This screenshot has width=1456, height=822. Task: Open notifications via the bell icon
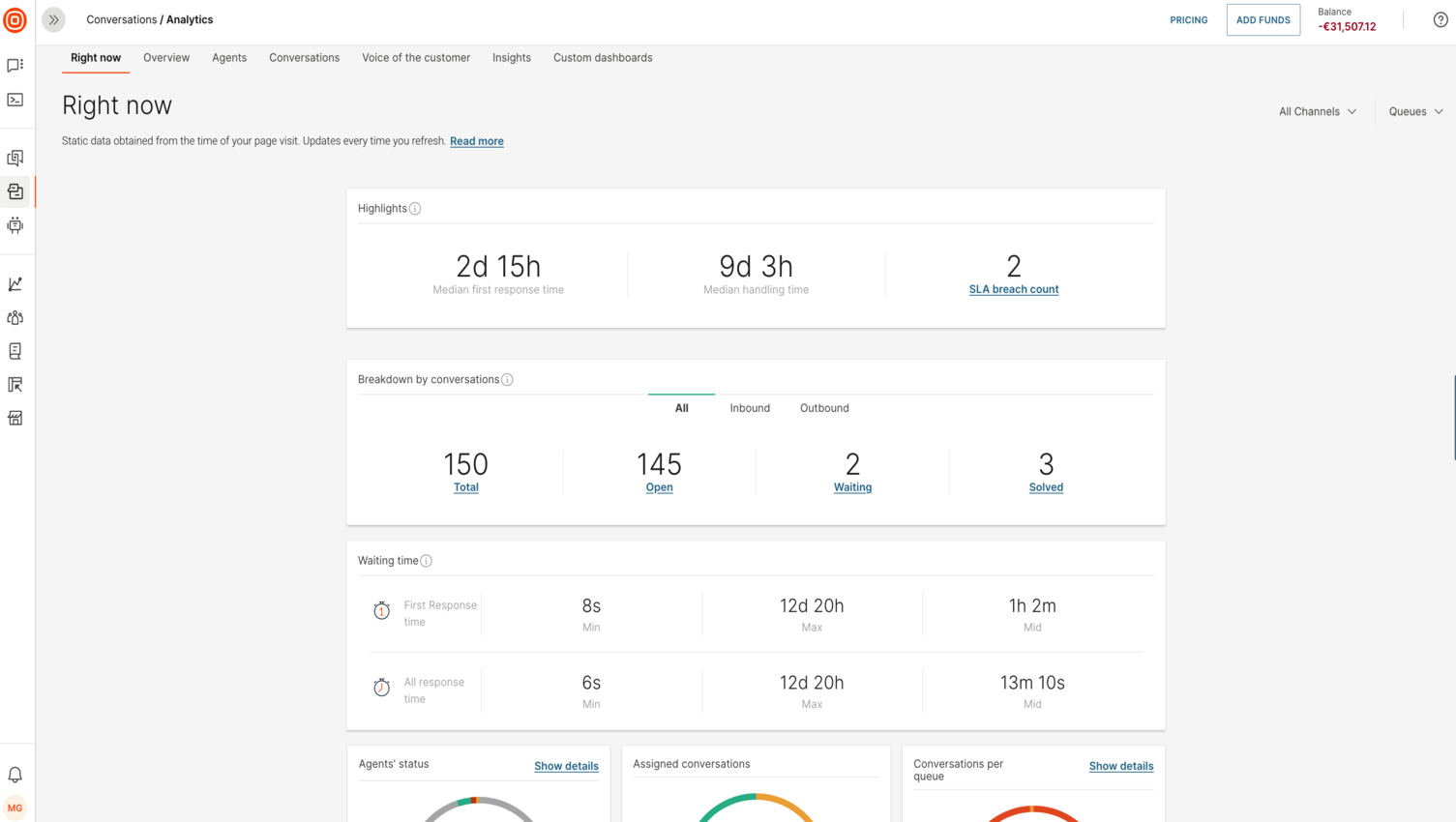point(15,774)
